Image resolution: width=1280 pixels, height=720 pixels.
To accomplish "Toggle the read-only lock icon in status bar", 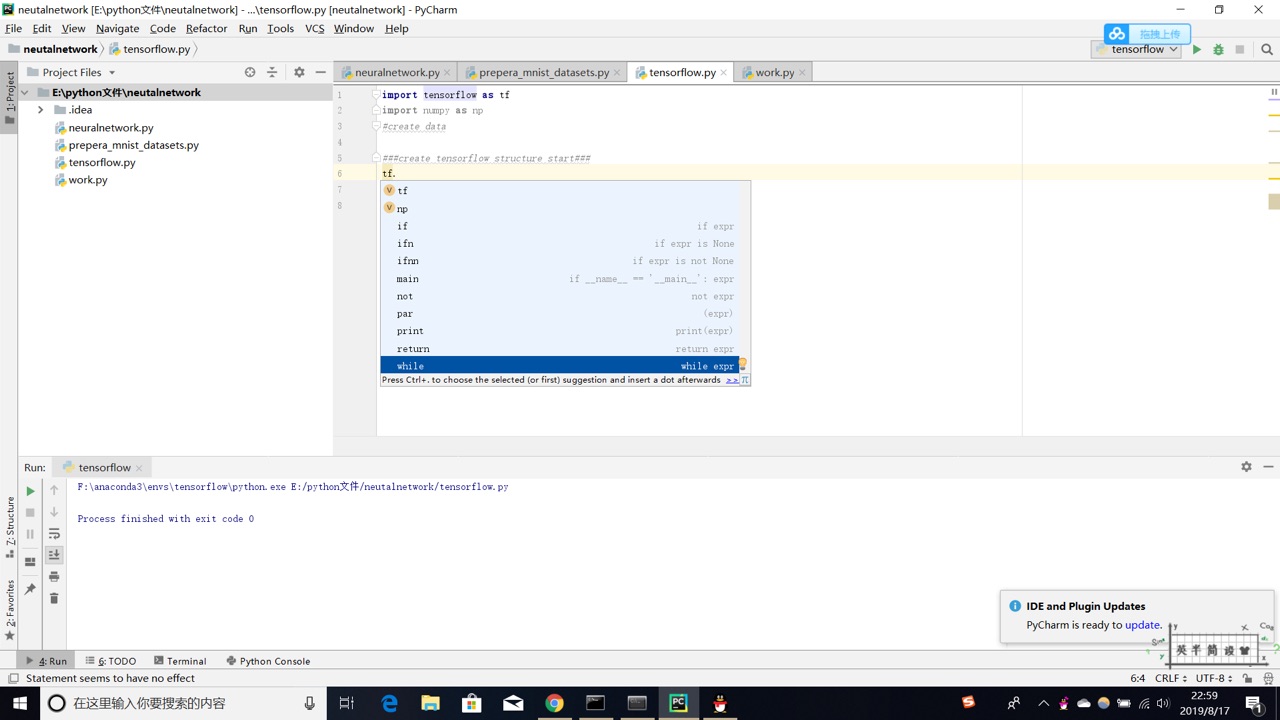I will [x=1246, y=678].
